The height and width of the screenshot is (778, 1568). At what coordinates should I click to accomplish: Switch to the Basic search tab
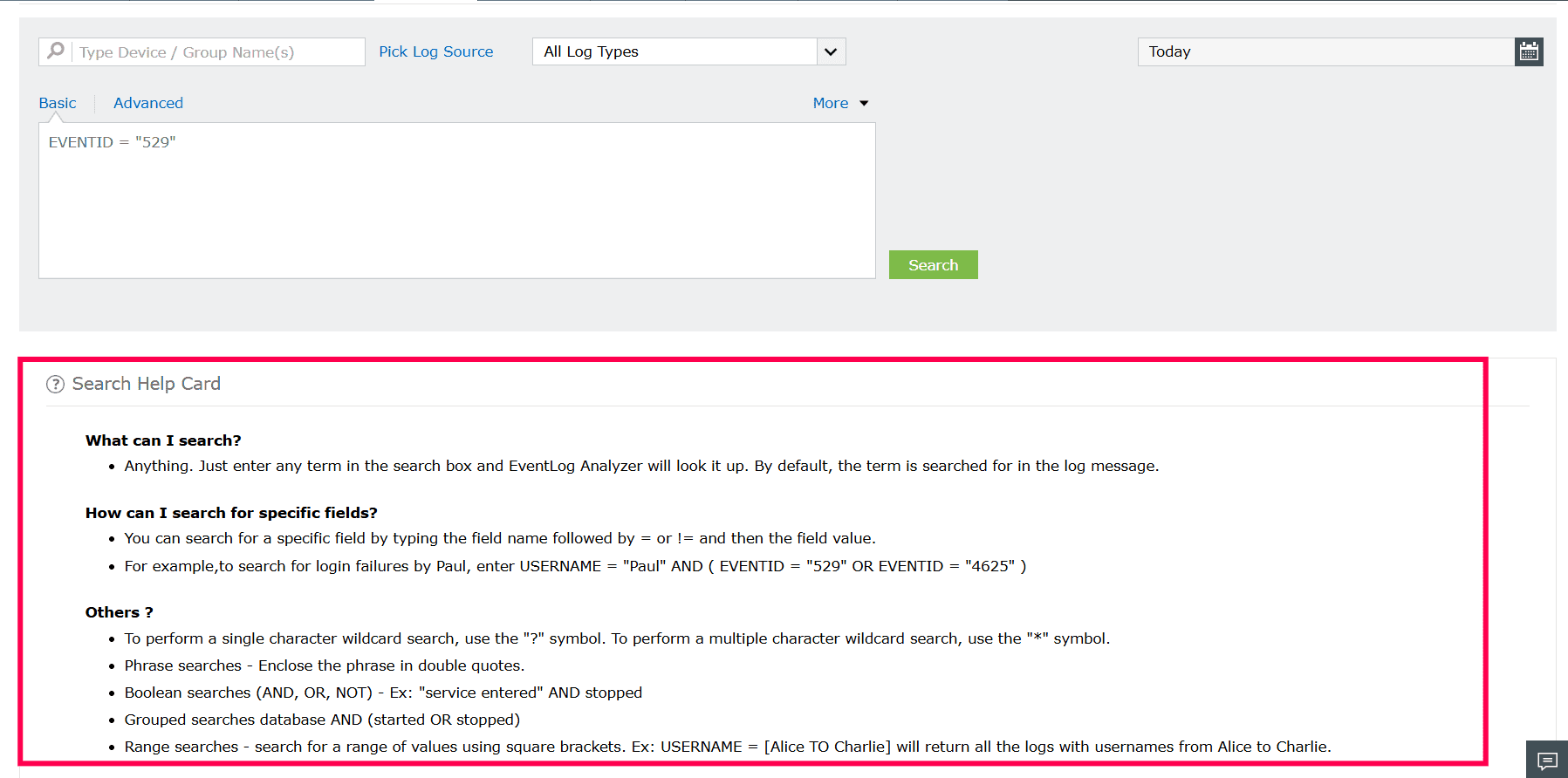(x=58, y=103)
